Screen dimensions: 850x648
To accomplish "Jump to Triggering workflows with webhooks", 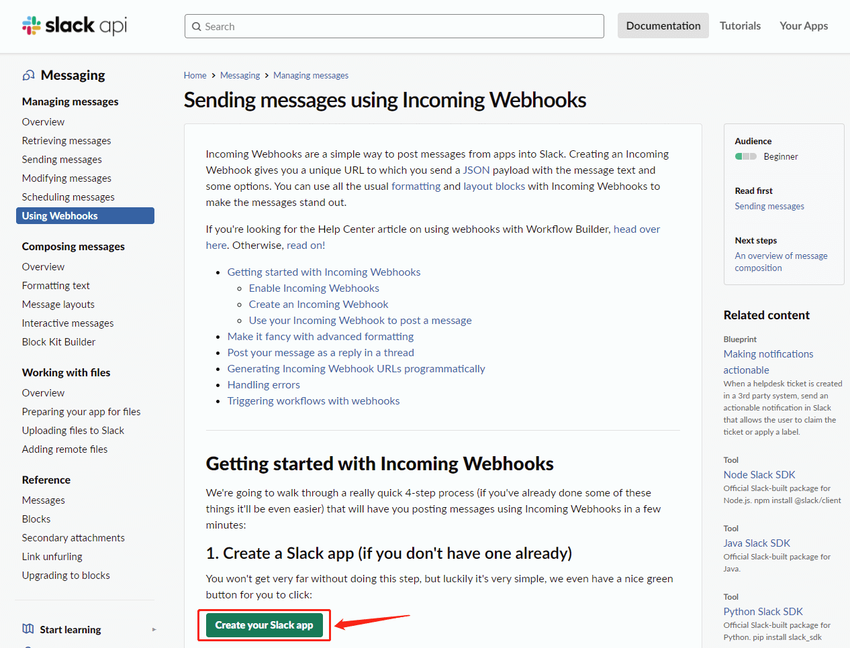I will (313, 401).
